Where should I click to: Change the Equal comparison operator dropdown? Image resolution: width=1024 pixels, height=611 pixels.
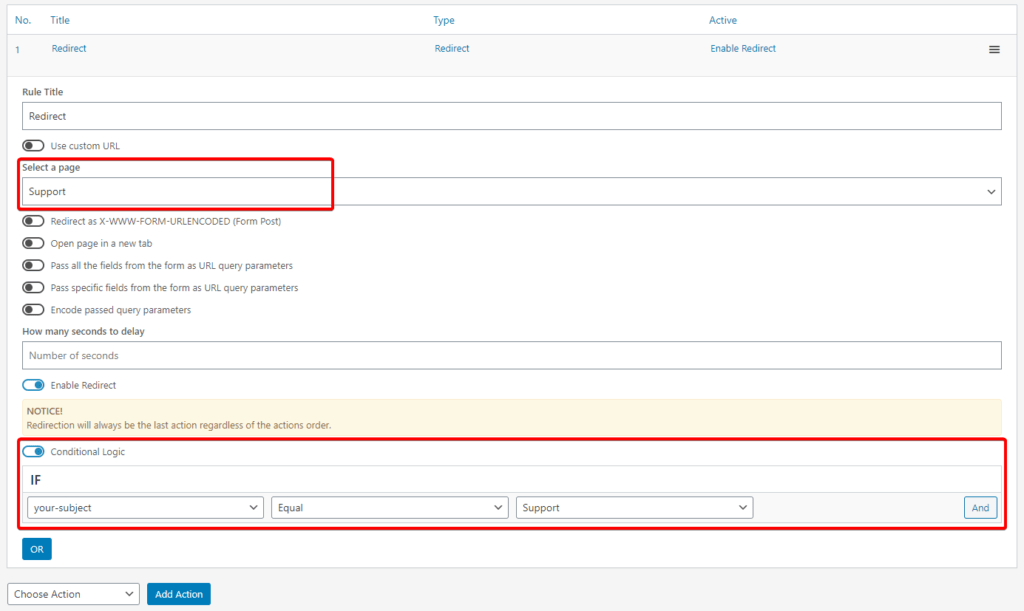pos(390,507)
